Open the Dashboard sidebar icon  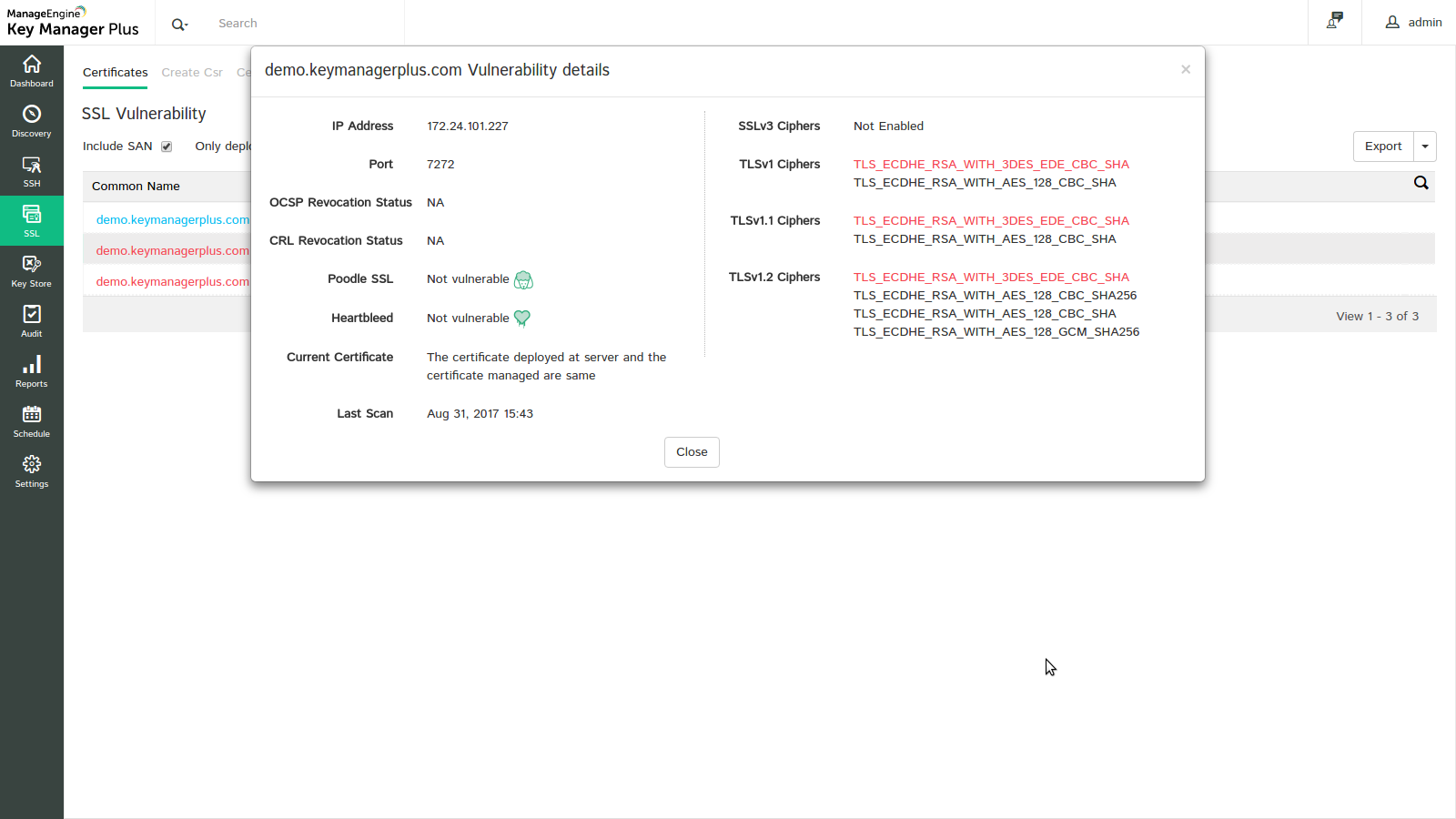[x=32, y=70]
